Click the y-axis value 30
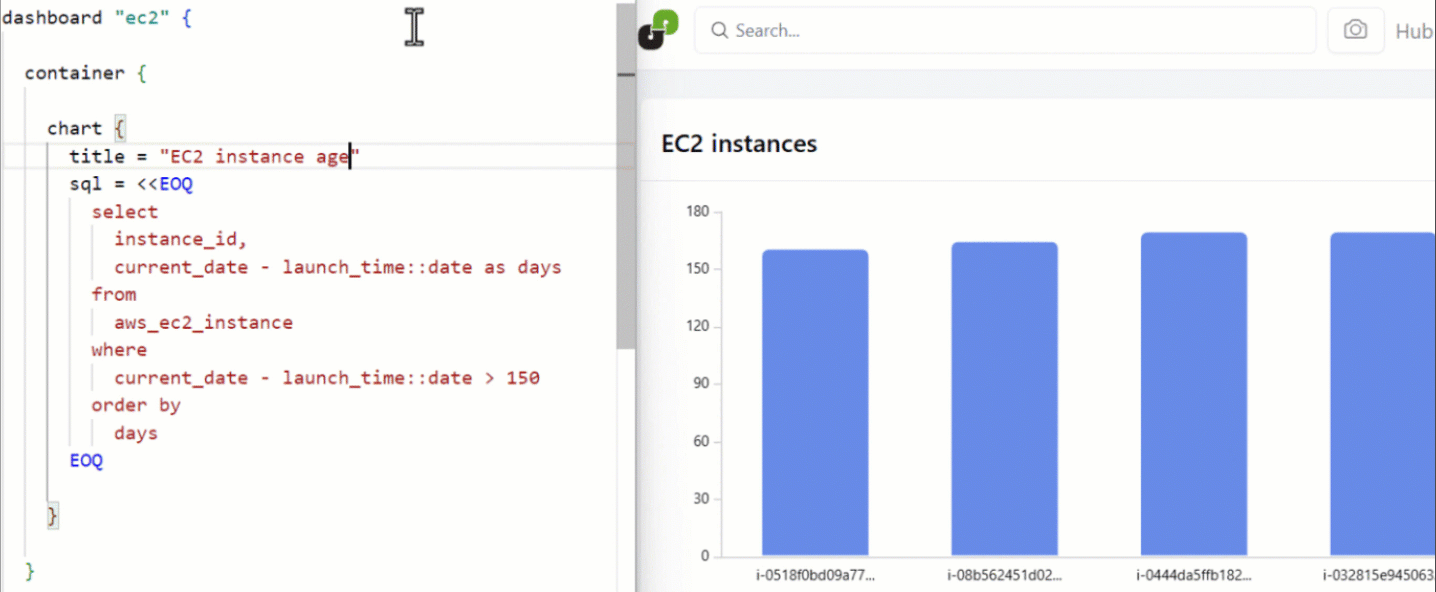 702,499
